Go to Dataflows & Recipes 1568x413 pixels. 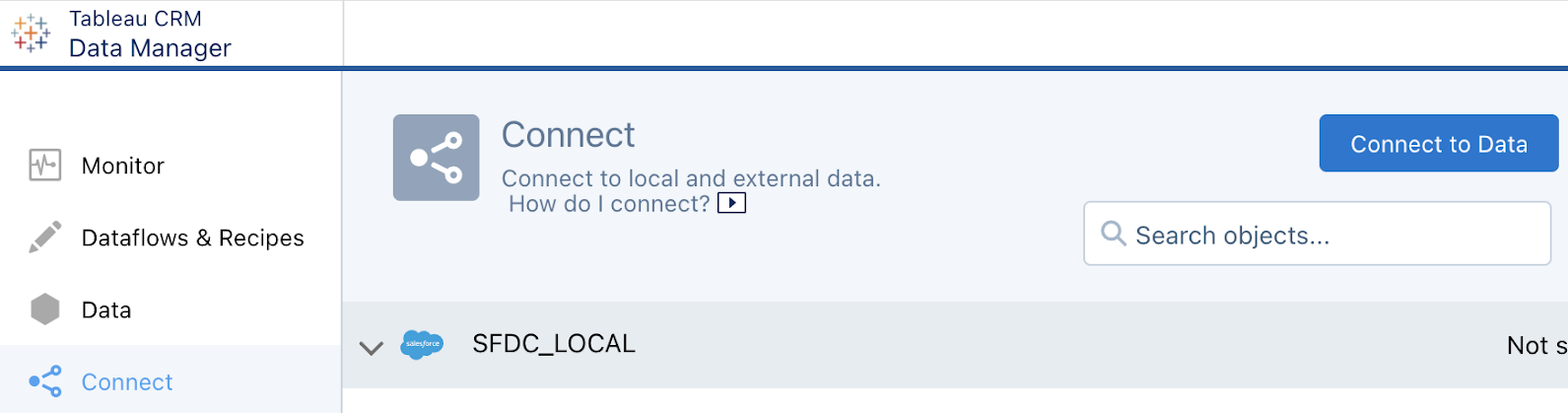[x=192, y=238]
